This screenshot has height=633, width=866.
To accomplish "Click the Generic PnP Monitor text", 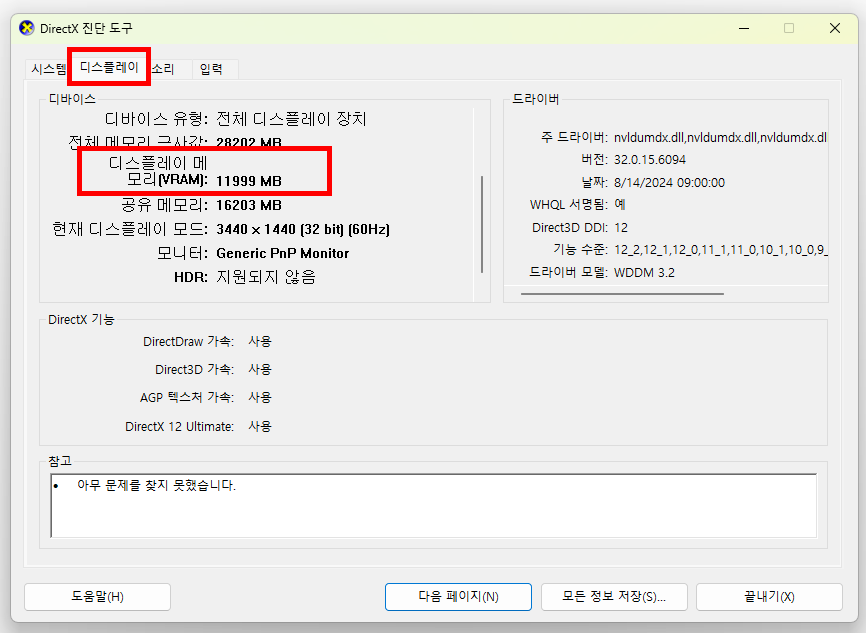I will point(282,254).
